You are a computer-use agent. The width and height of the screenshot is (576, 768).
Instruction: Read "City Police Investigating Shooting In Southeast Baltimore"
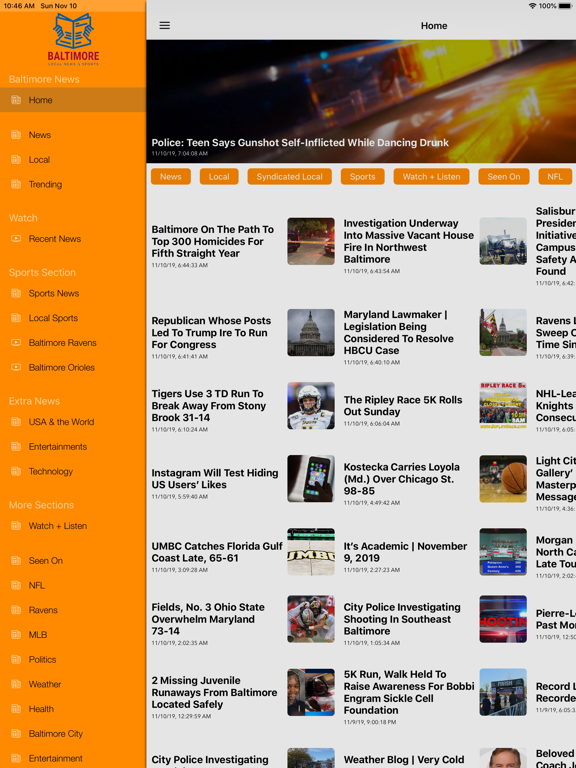click(x=402, y=619)
